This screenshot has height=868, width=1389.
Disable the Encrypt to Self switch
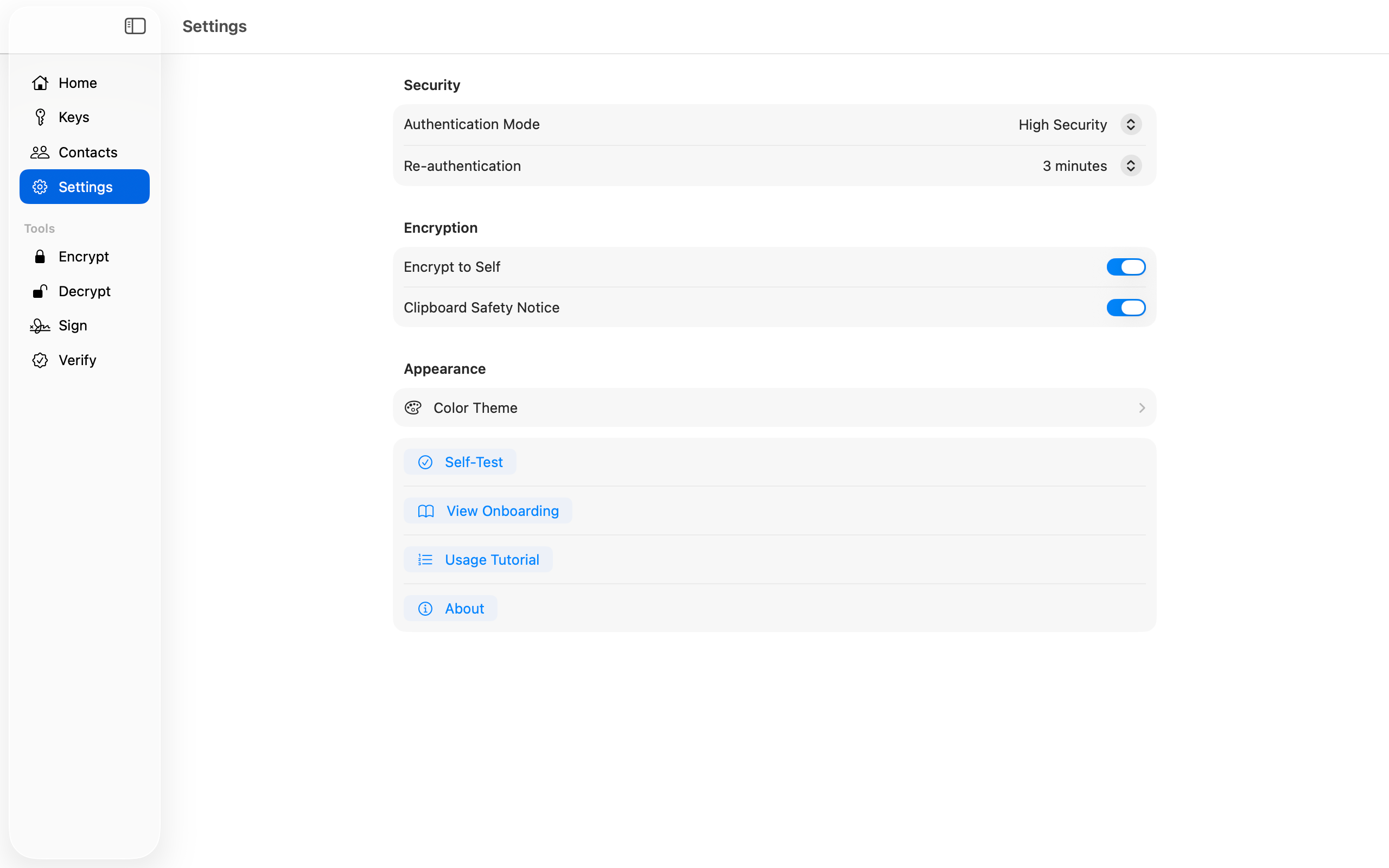pos(1125,267)
